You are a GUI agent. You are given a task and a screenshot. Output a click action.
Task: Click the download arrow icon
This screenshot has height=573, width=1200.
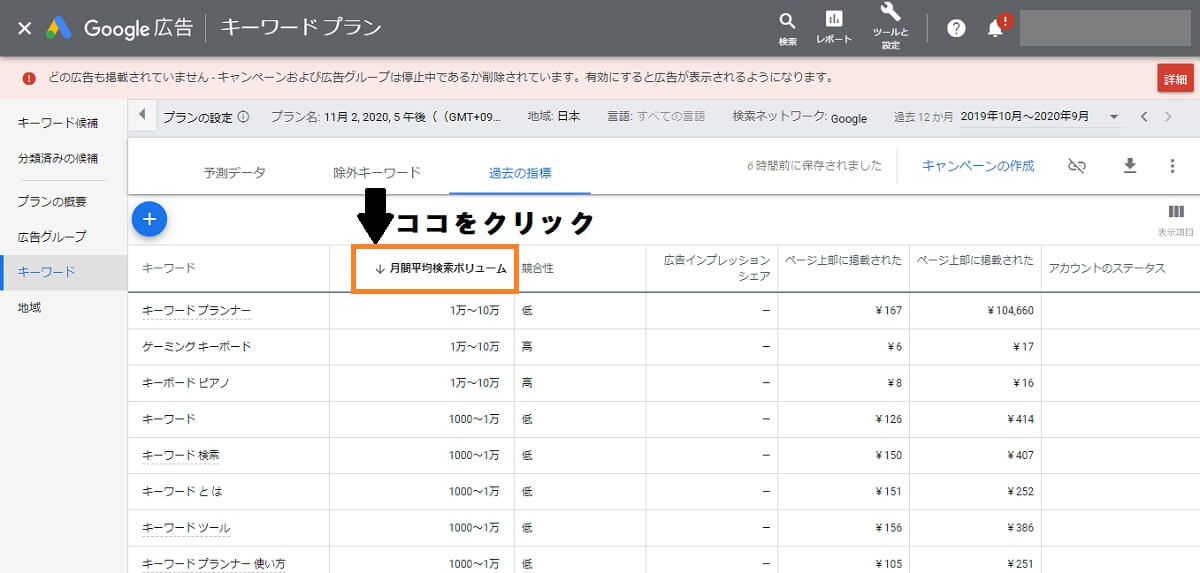coord(1130,166)
